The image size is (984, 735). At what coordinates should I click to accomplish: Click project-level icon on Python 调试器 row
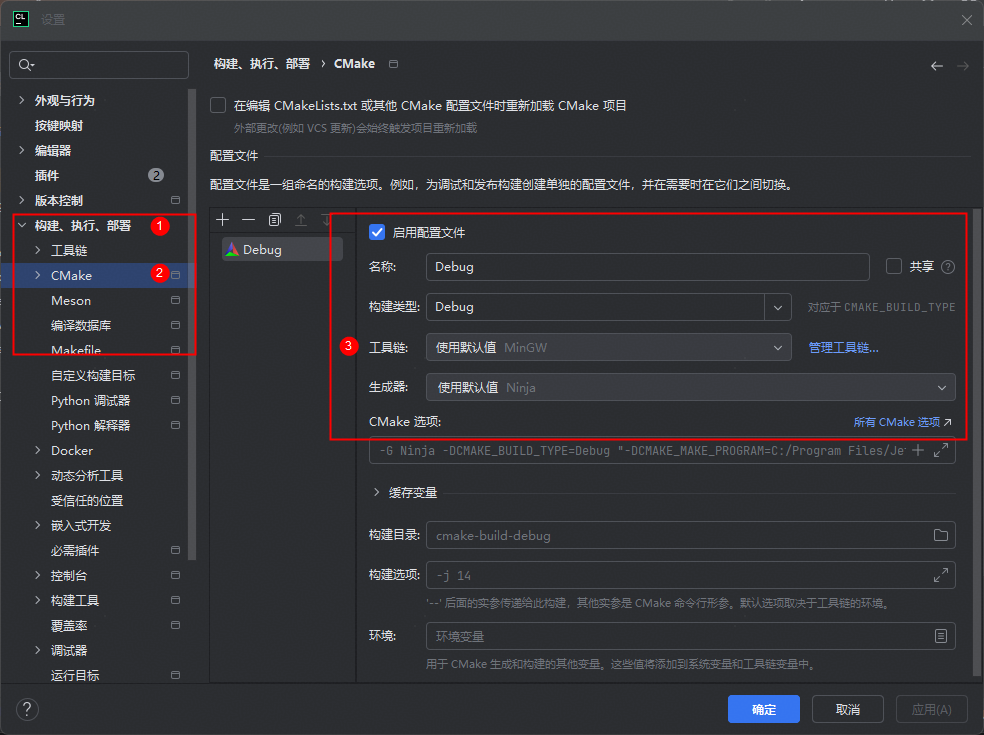176,400
